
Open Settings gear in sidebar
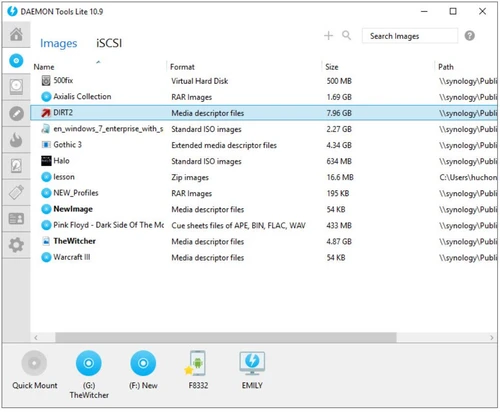click(x=16, y=245)
